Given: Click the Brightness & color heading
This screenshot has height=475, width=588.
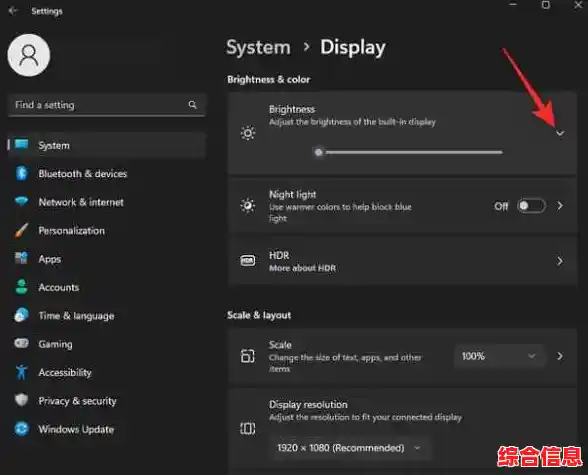Looking at the screenshot, I should click(x=268, y=79).
